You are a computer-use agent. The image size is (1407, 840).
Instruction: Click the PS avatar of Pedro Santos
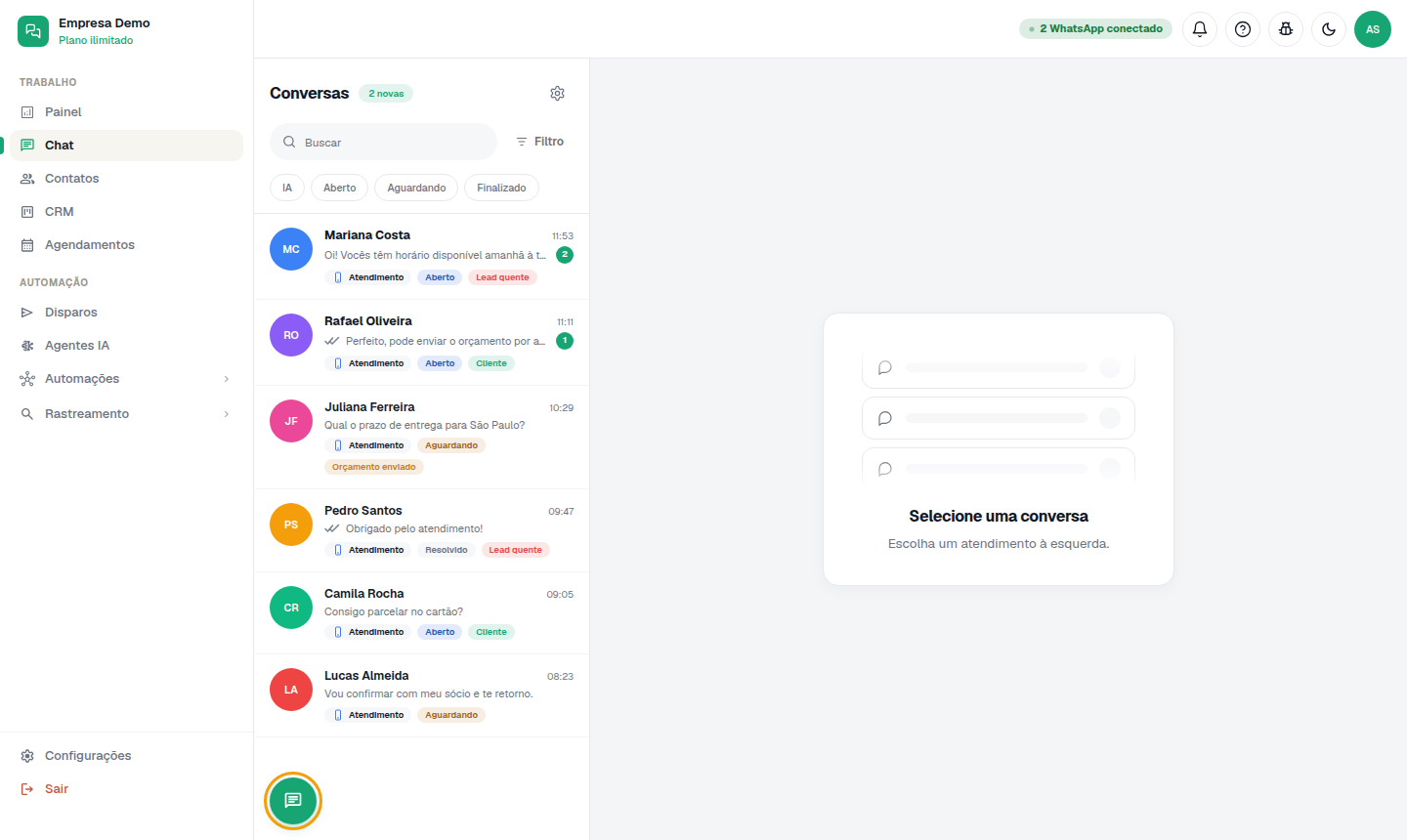pyautogui.click(x=291, y=525)
